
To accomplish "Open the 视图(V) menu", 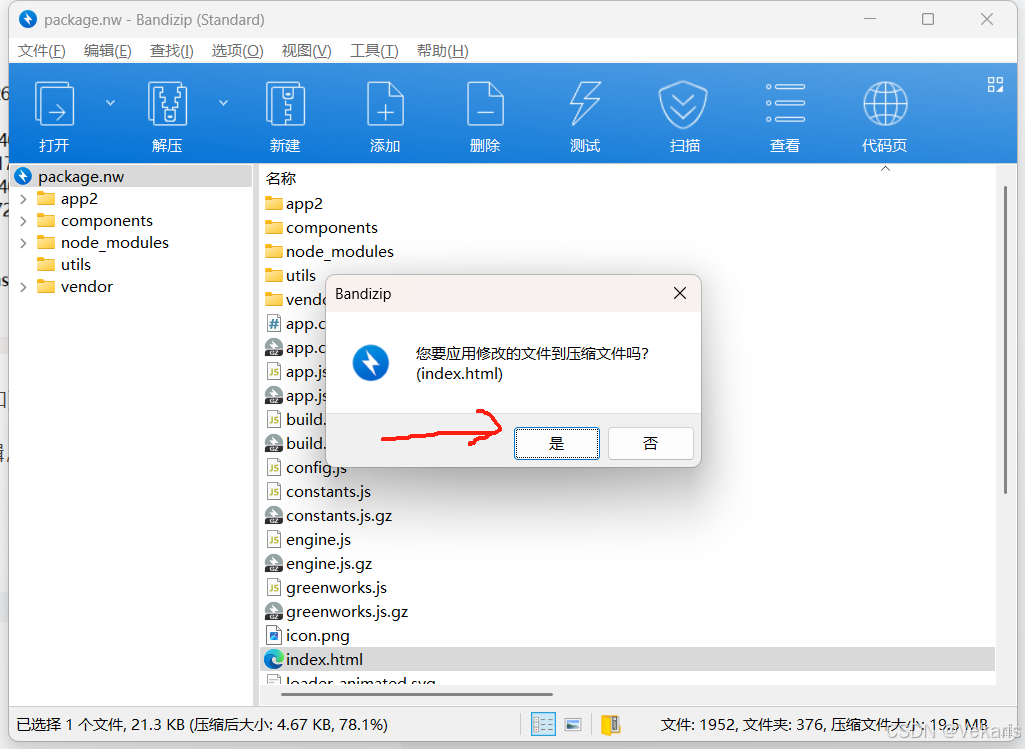I will 306,51.
